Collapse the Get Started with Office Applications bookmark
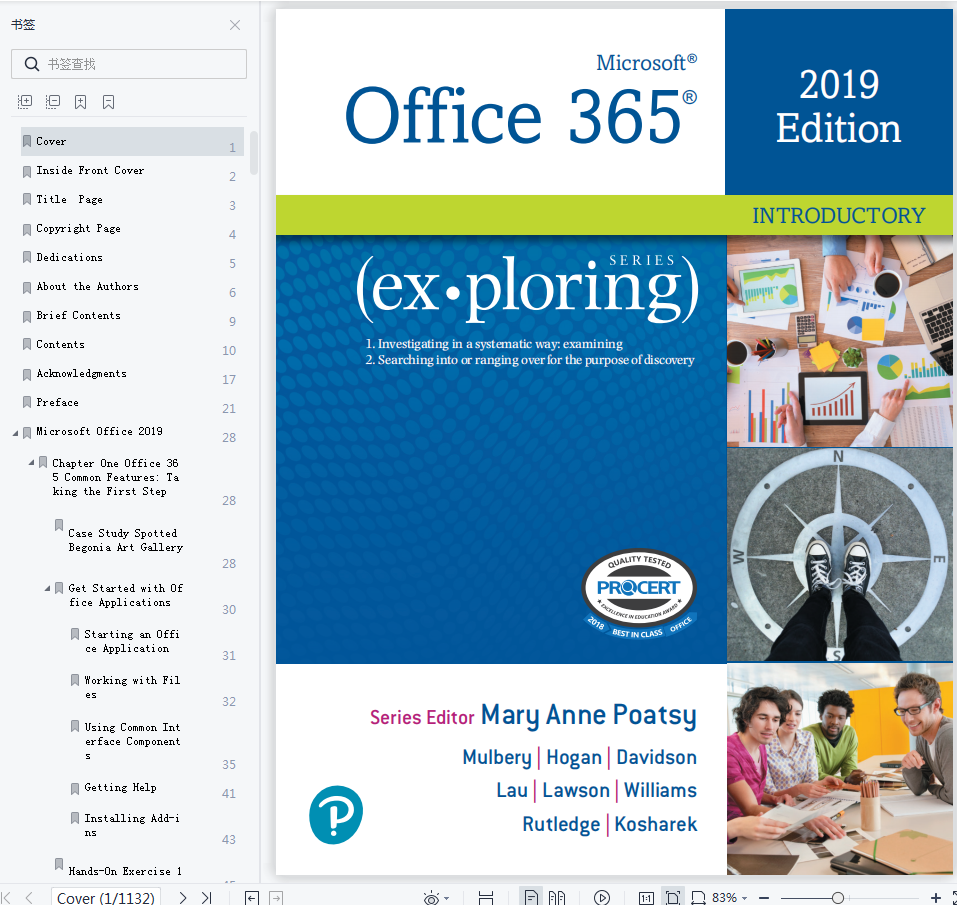 tap(47, 588)
